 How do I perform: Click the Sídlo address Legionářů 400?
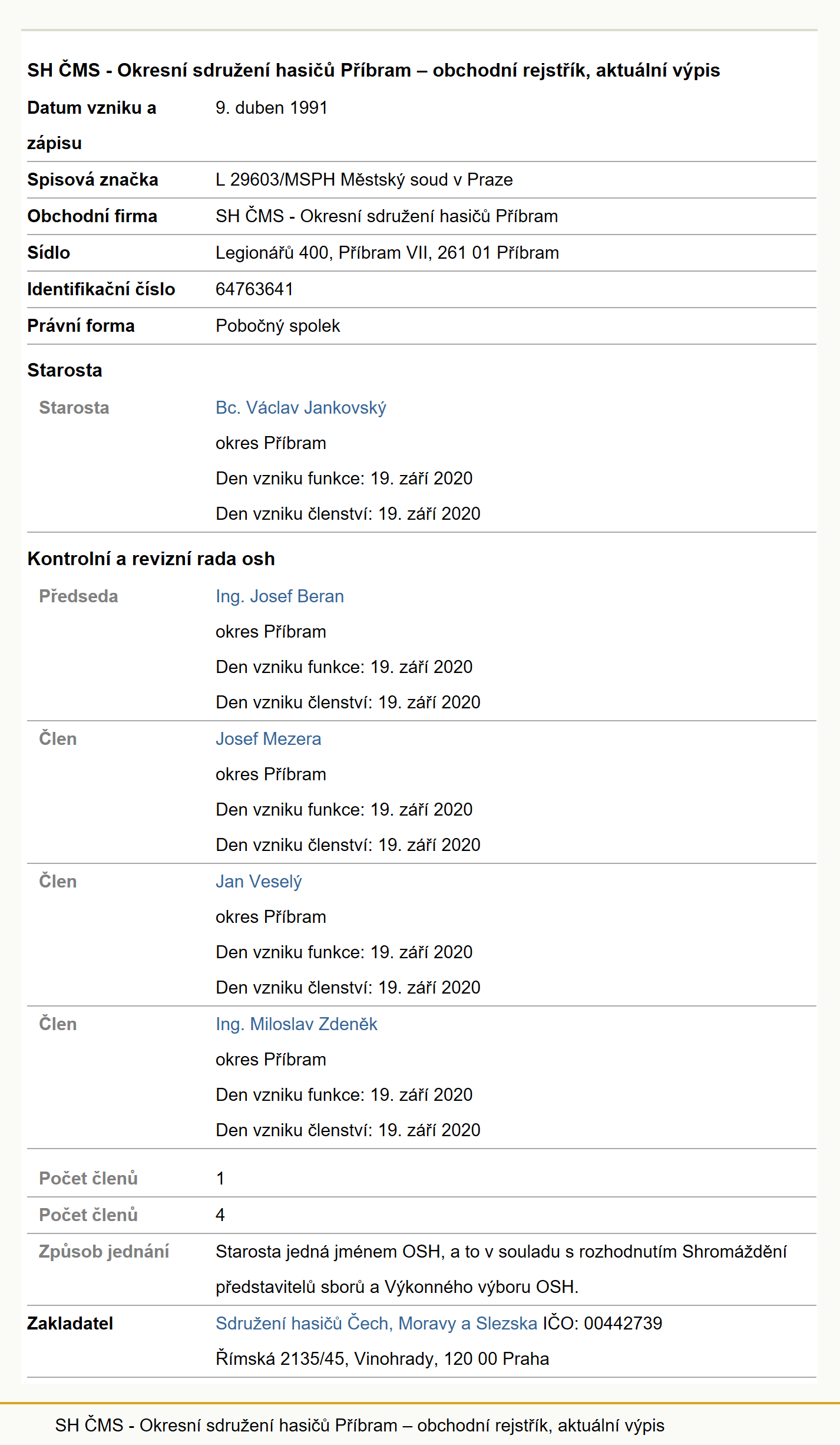click(387, 253)
